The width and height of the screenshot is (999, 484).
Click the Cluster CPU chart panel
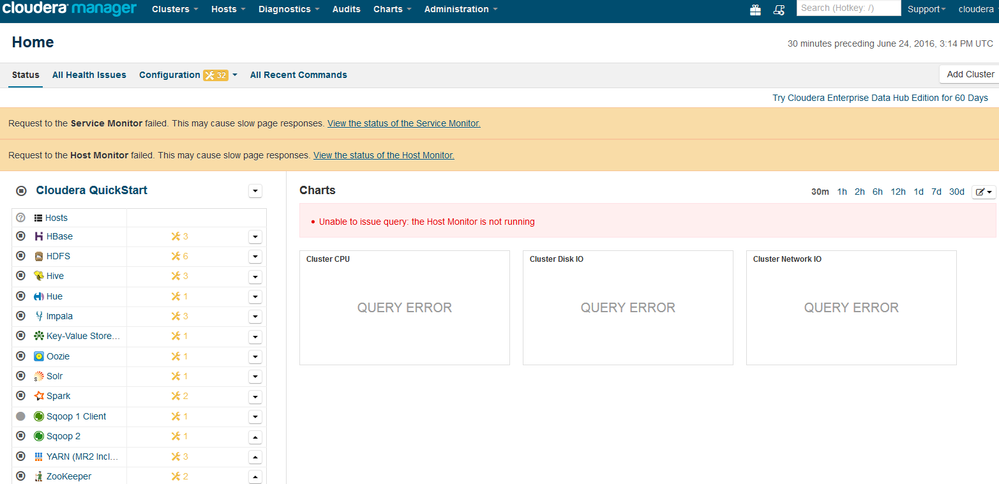tap(405, 308)
